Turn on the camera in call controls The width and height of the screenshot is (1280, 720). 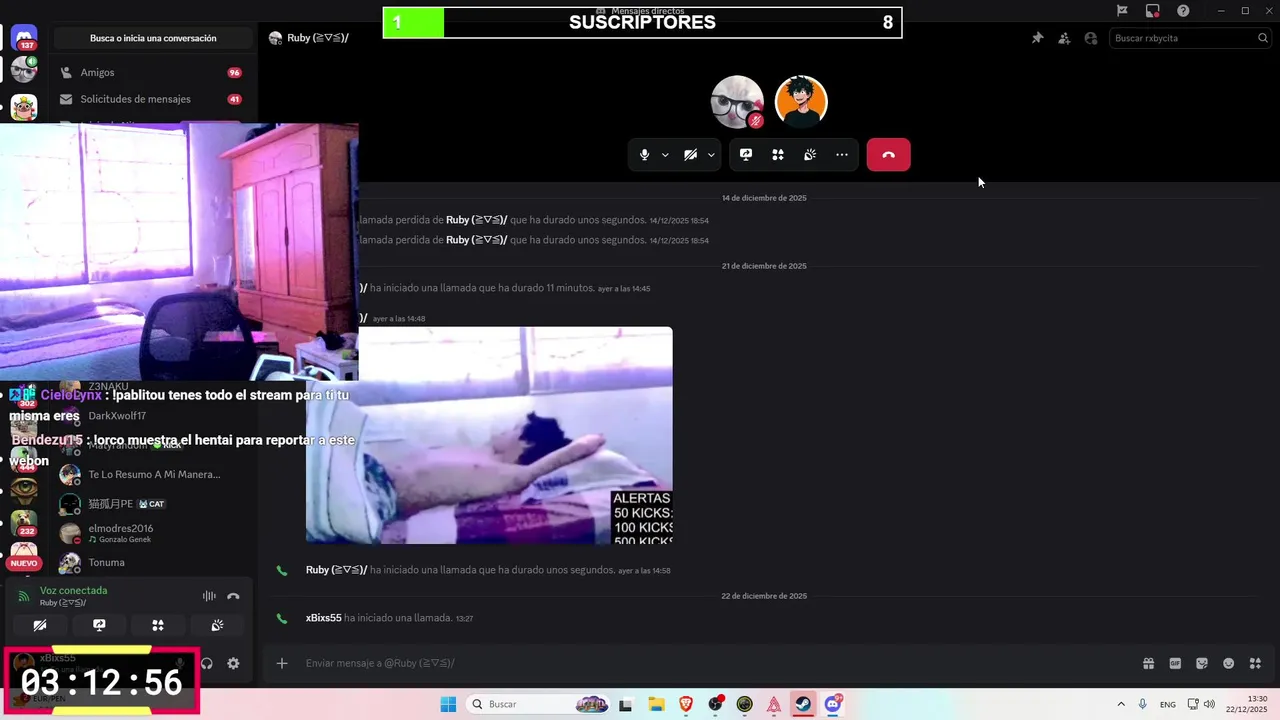click(690, 155)
